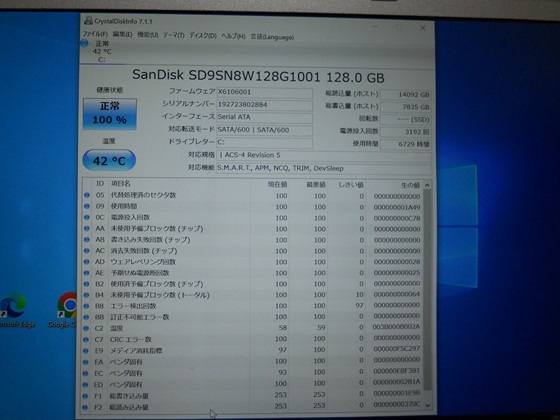Click the firmware field X6106001
Image resolution: width=560 pixels, height=420 pixels.
(x=264, y=92)
